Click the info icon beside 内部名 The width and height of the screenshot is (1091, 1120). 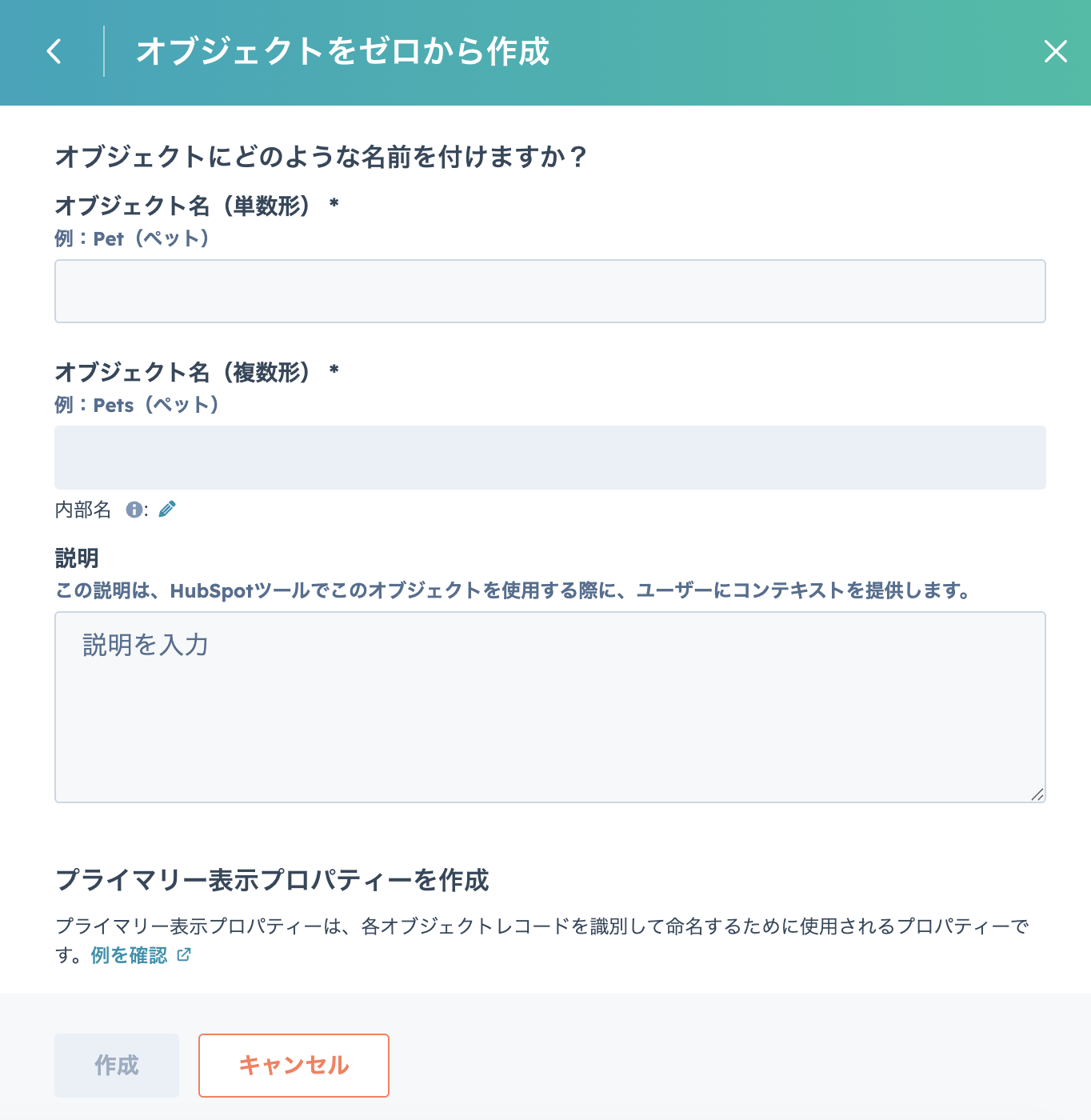(134, 510)
